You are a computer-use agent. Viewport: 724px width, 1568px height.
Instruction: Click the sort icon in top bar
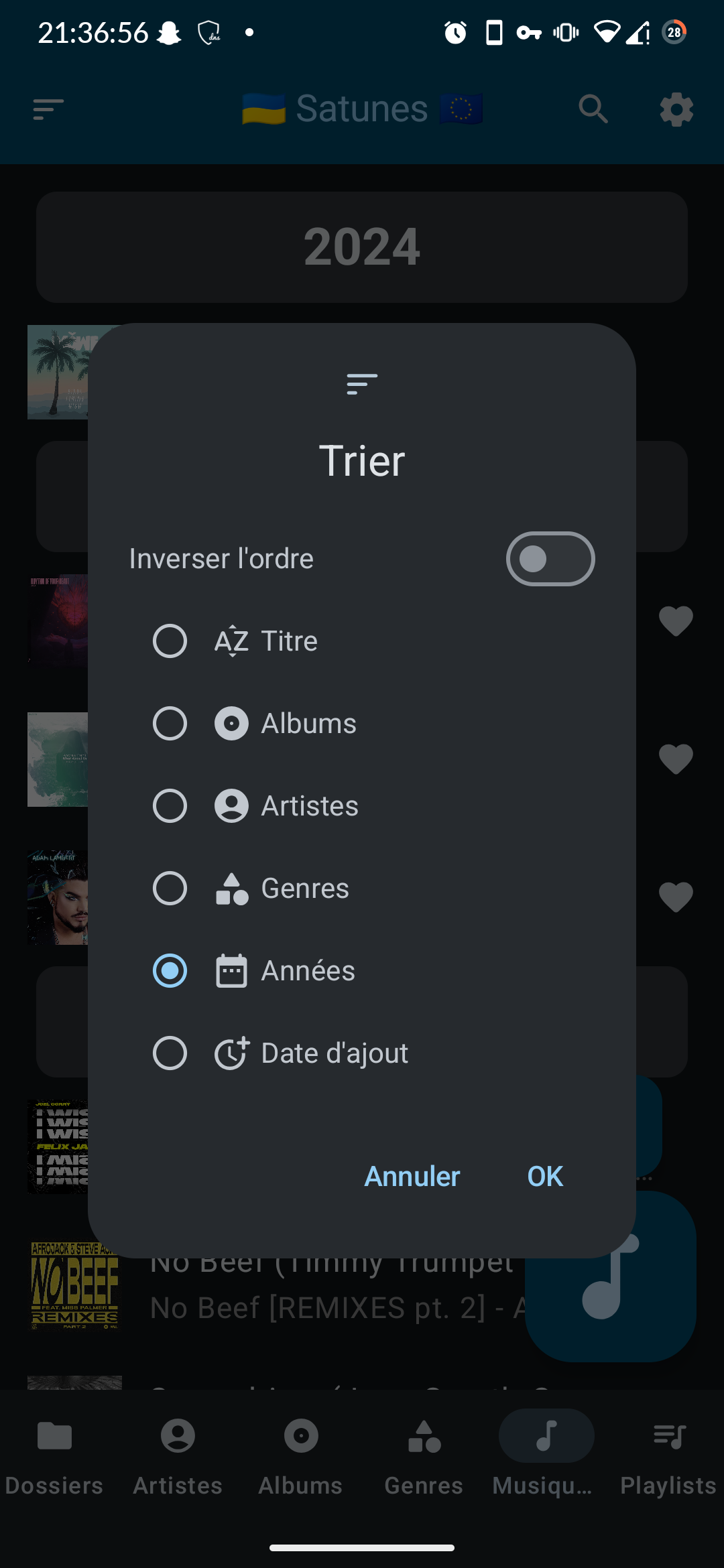pos(48,109)
